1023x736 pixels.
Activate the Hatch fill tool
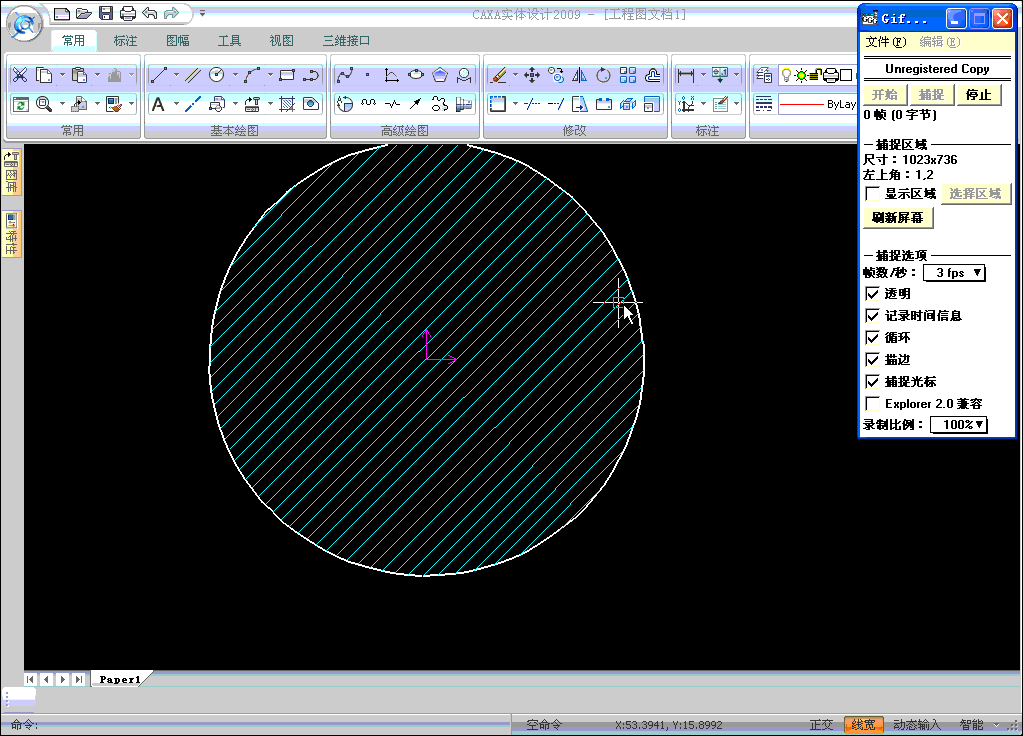tap(287, 104)
